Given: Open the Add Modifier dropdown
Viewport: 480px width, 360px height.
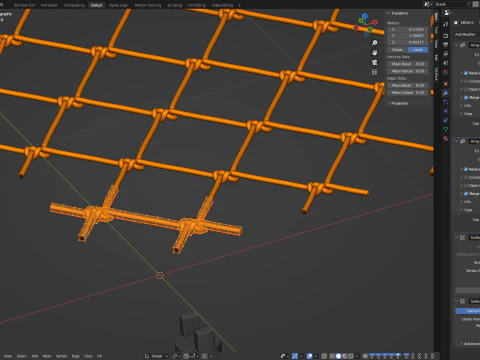Looking at the screenshot, I should point(467,34).
